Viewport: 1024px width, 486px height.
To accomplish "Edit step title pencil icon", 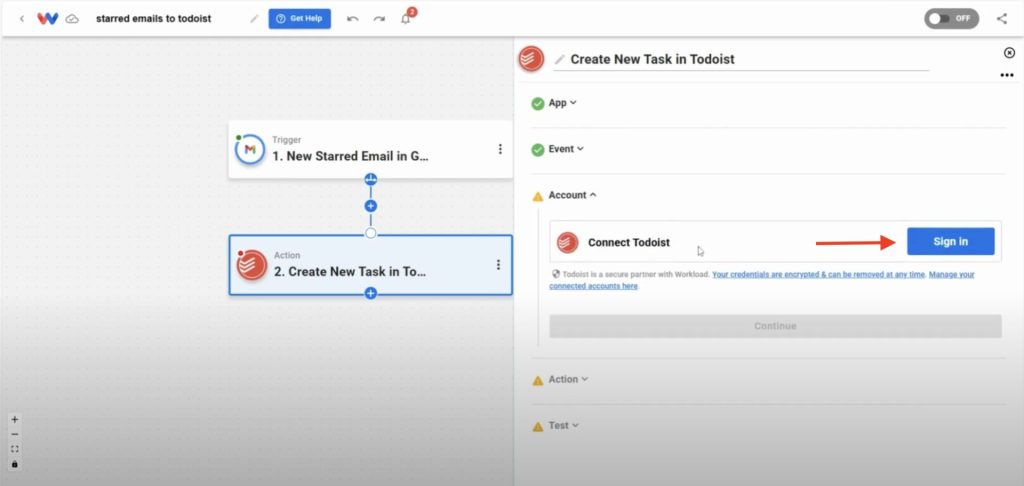I will (559, 59).
